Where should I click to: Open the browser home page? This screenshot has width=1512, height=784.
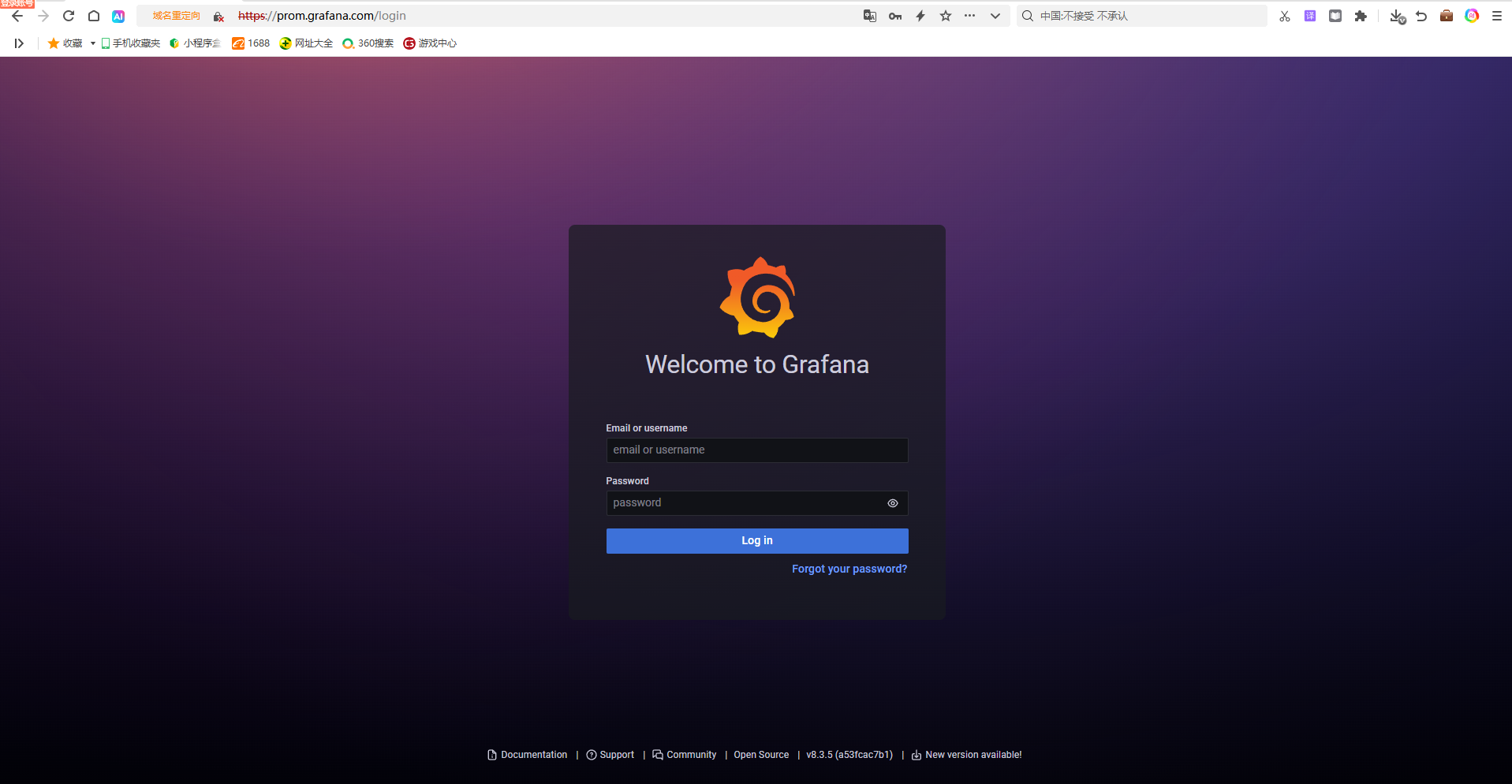(x=94, y=16)
